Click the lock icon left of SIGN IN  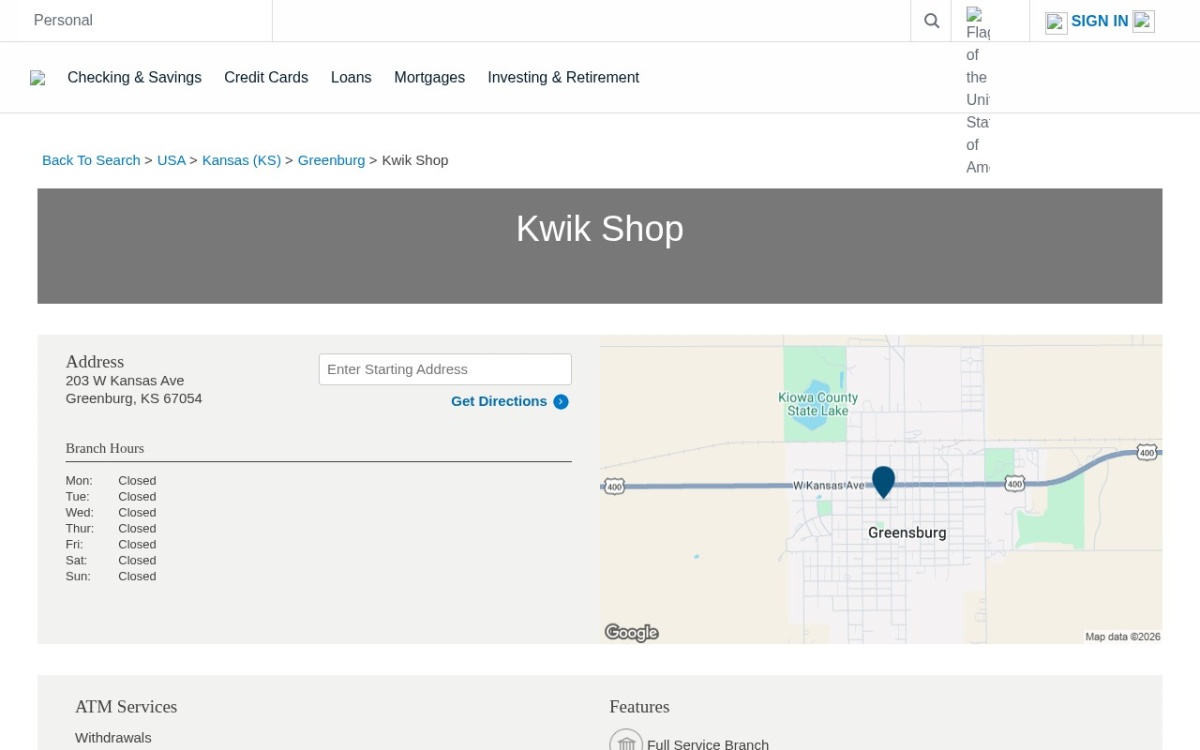point(1056,23)
